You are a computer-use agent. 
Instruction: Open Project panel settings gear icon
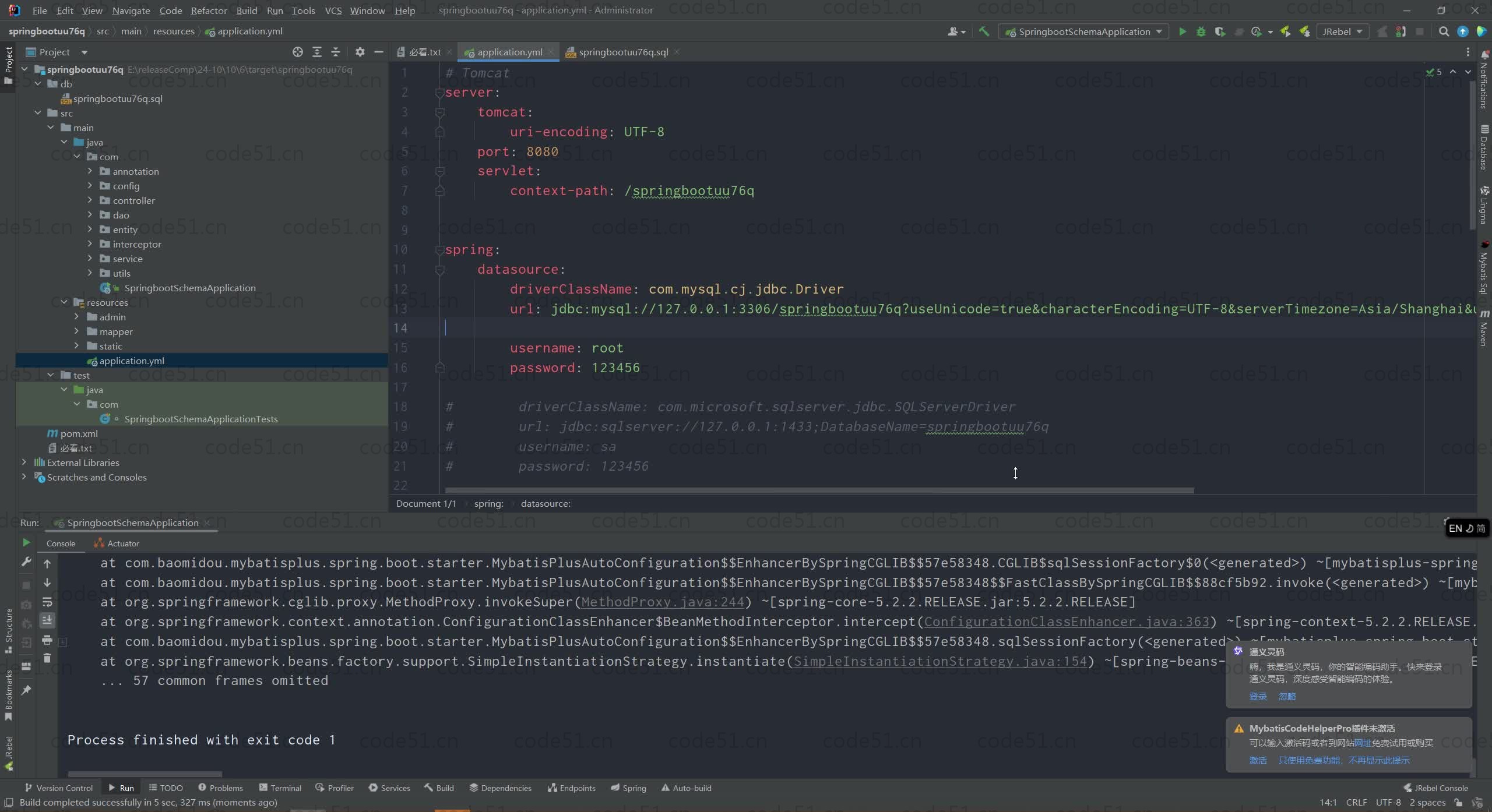360,52
